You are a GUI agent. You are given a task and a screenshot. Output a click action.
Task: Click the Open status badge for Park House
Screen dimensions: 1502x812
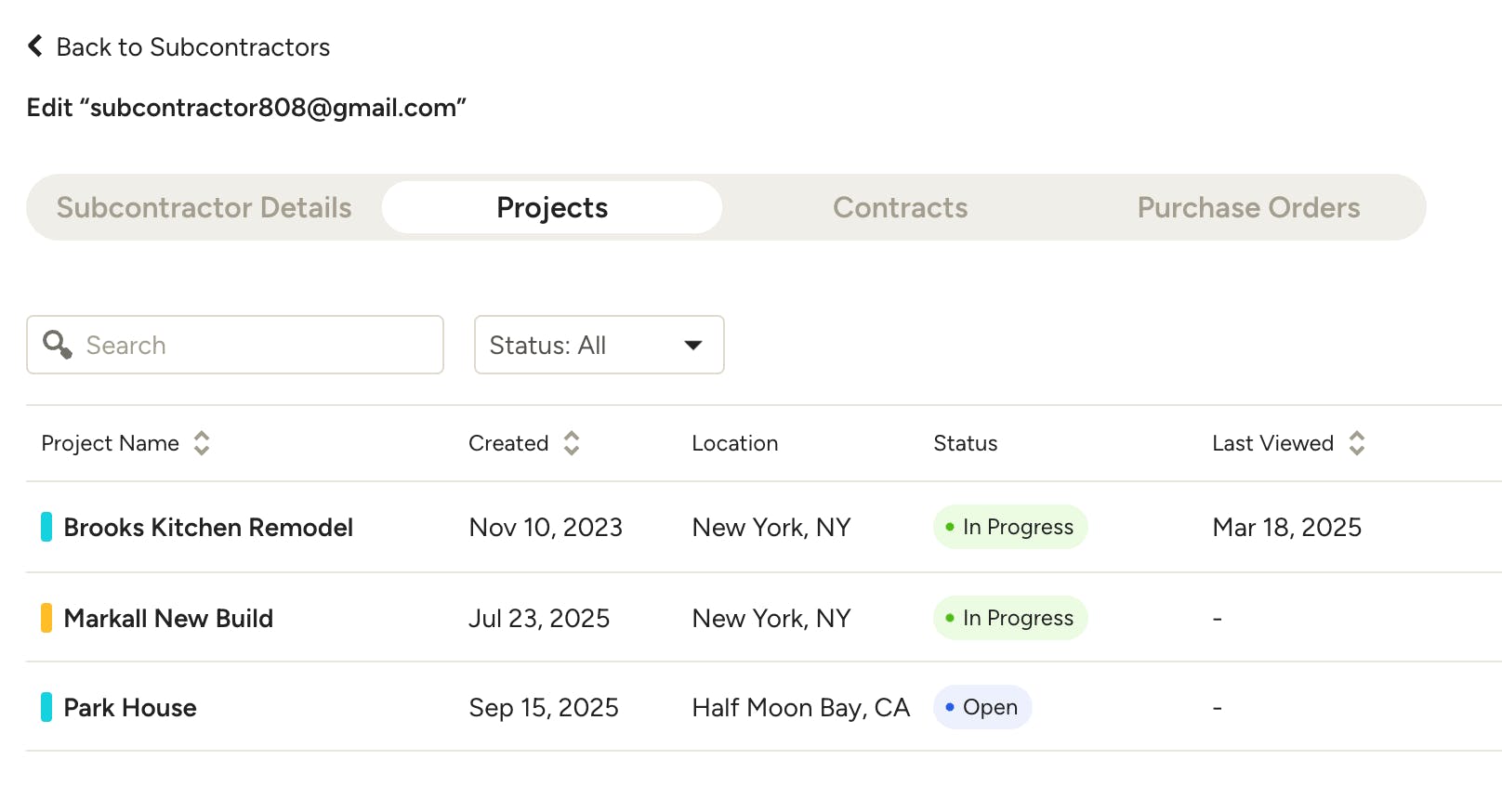(x=982, y=707)
